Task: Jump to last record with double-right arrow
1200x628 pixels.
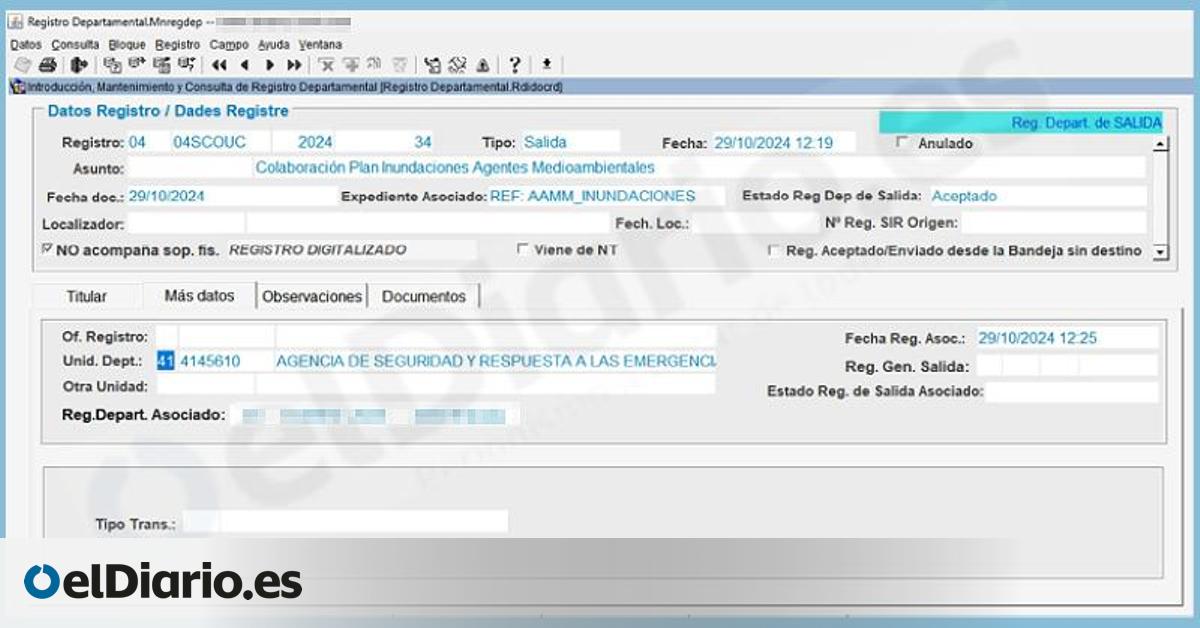Action: click(294, 65)
